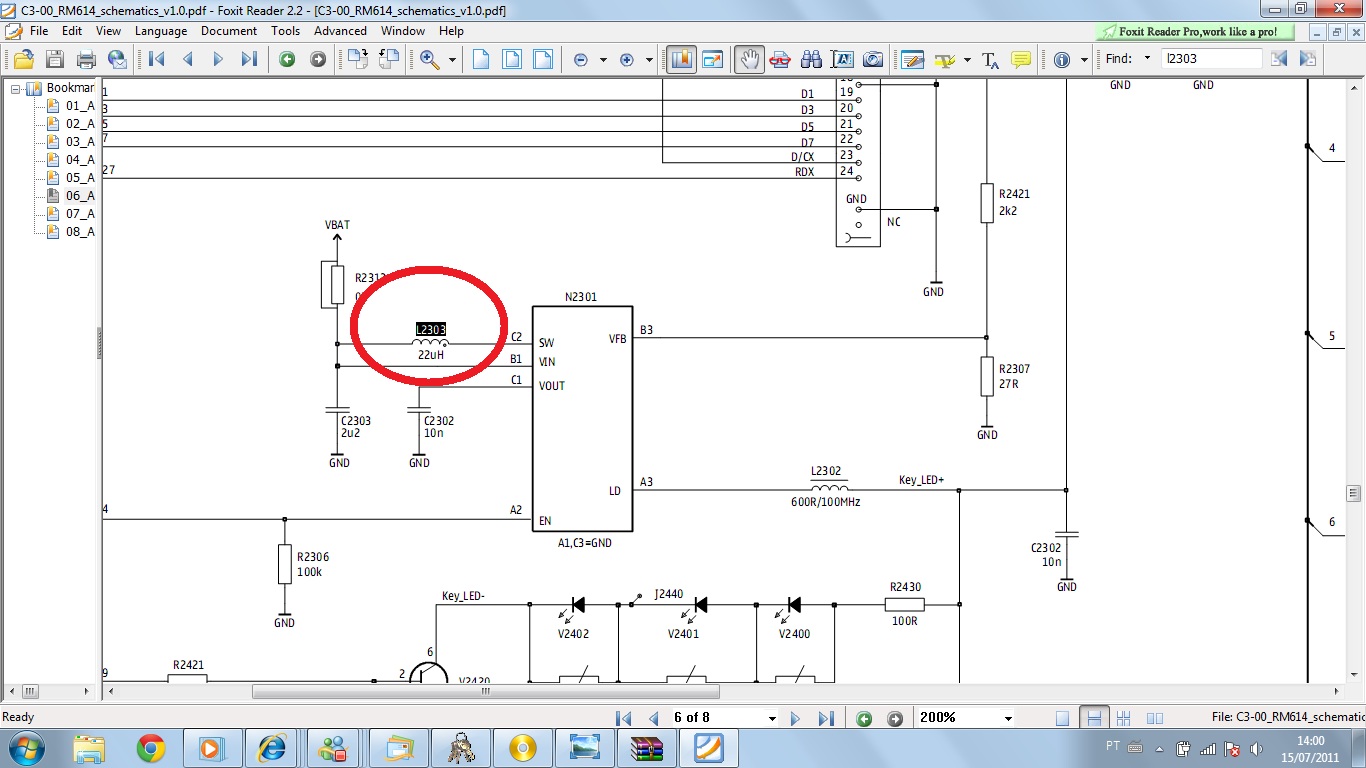The width and height of the screenshot is (1366, 768).
Task: Open the Edit menu
Action: click(x=72, y=31)
